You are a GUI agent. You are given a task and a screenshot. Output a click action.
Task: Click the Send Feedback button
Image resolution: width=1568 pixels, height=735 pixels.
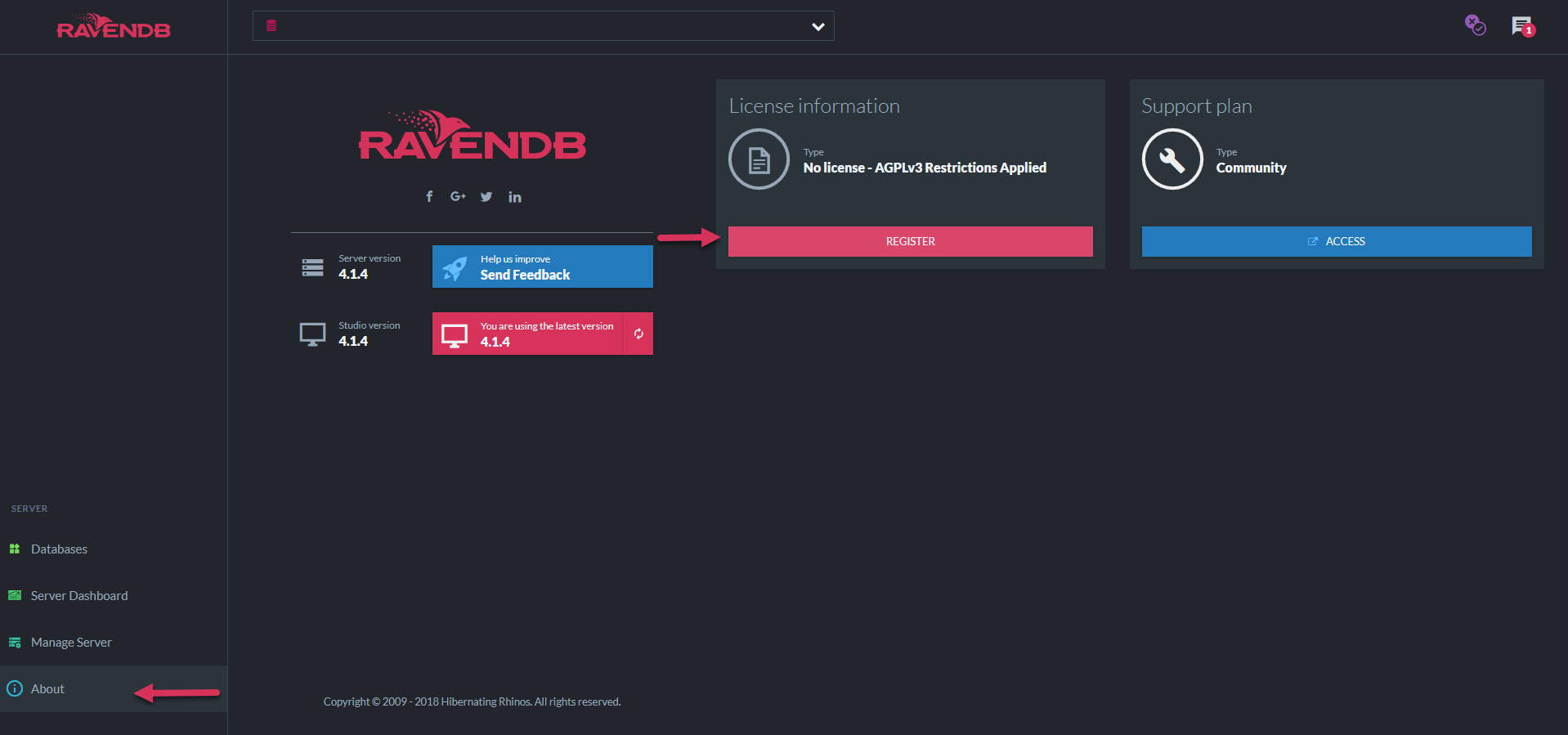point(543,267)
